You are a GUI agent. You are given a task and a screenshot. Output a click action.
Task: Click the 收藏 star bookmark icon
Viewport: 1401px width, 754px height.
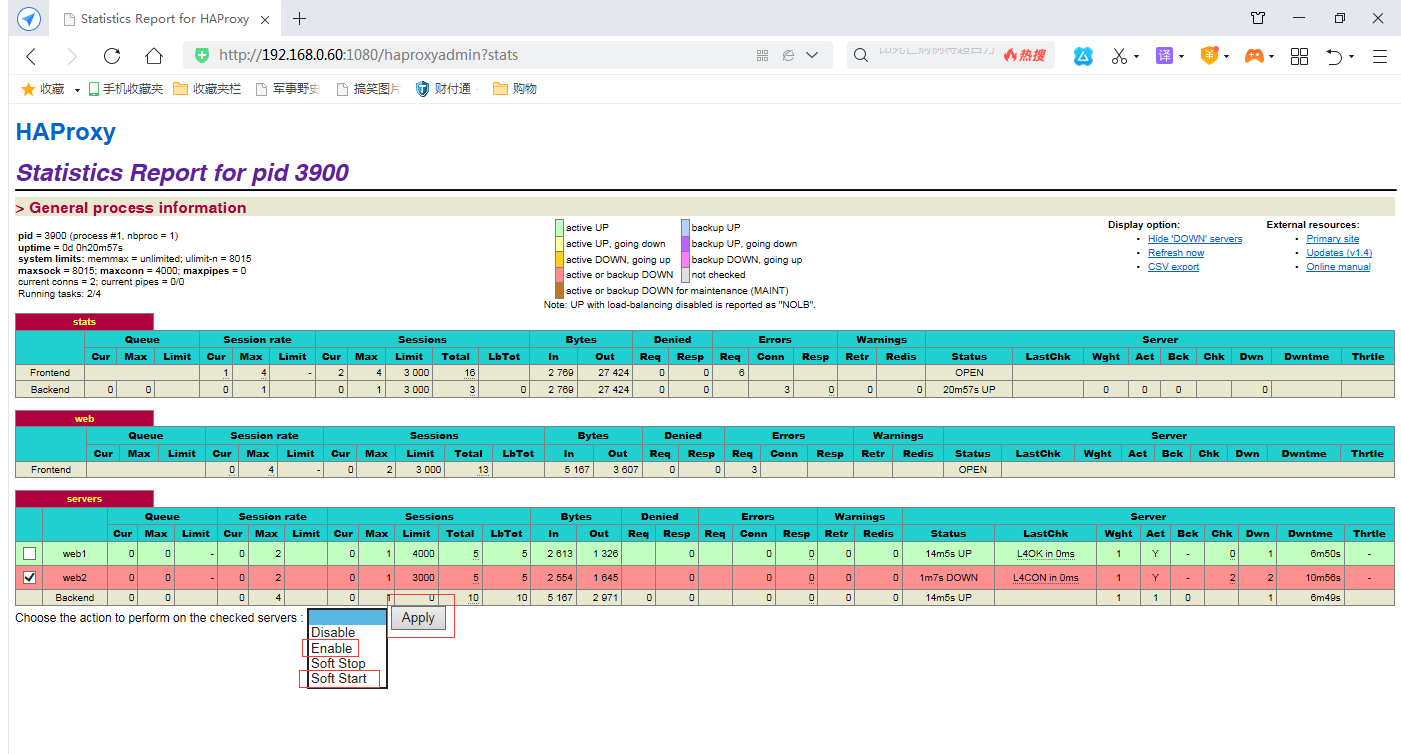pos(28,89)
